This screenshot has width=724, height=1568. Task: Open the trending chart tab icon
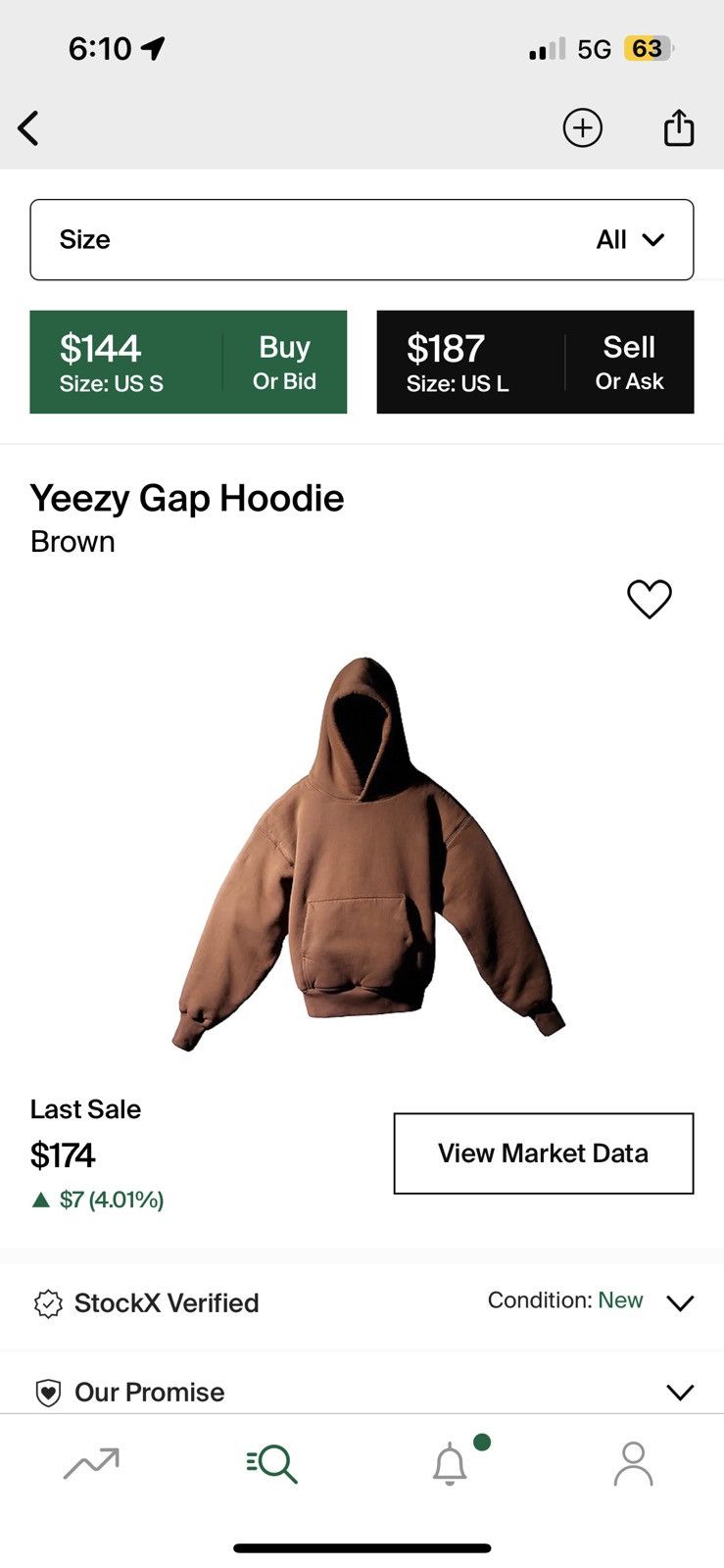[91, 1463]
